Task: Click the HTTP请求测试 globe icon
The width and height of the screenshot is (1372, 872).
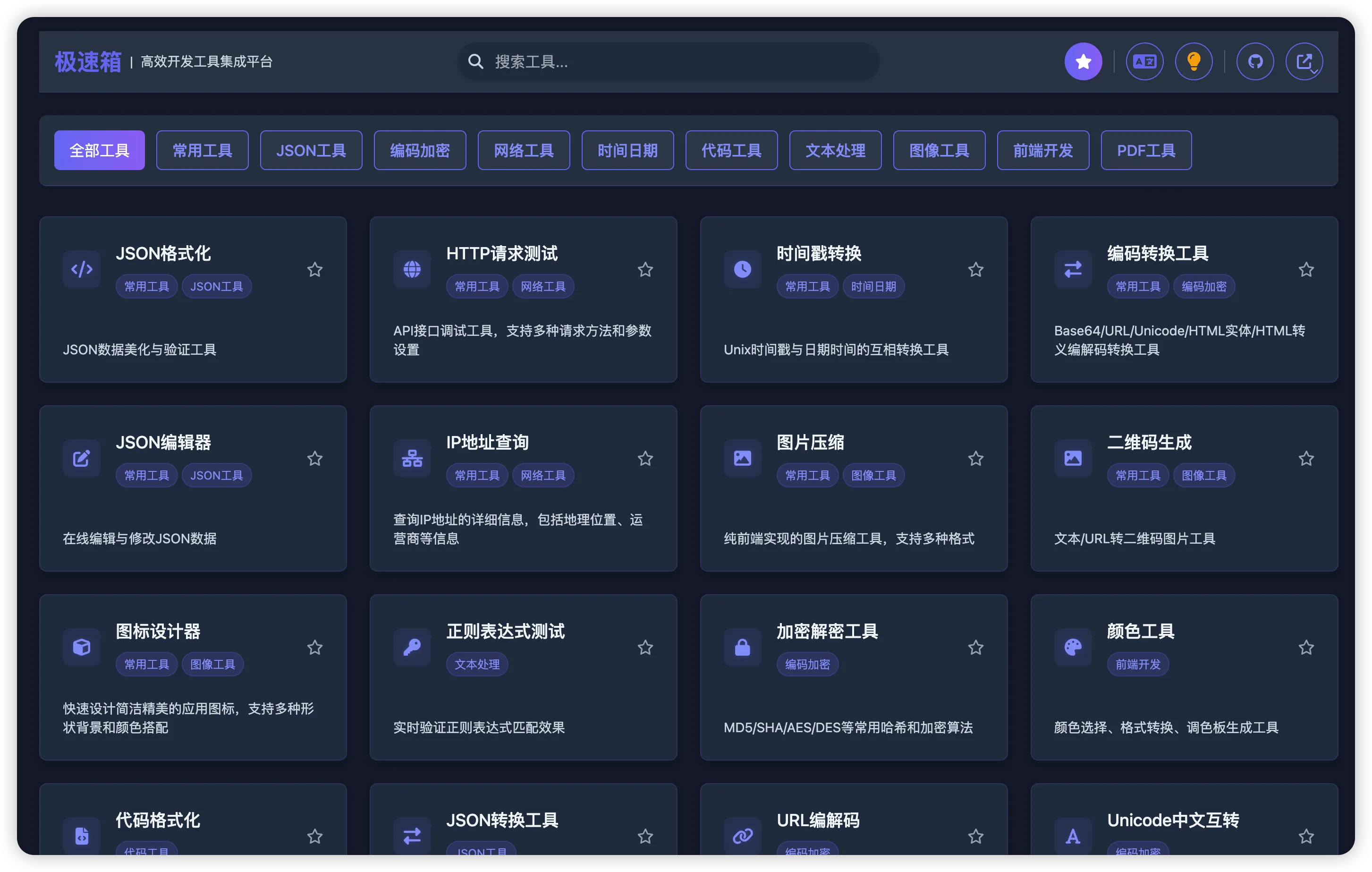Action: 412,269
